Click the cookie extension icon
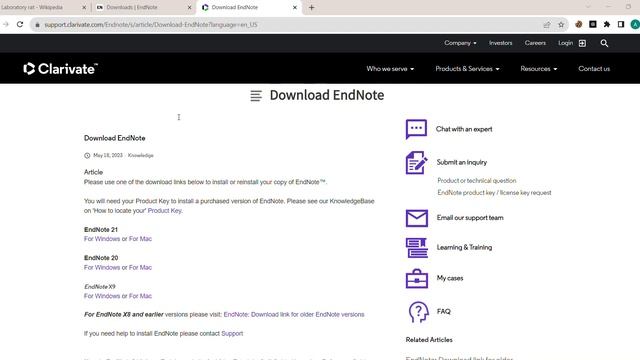 point(578,24)
